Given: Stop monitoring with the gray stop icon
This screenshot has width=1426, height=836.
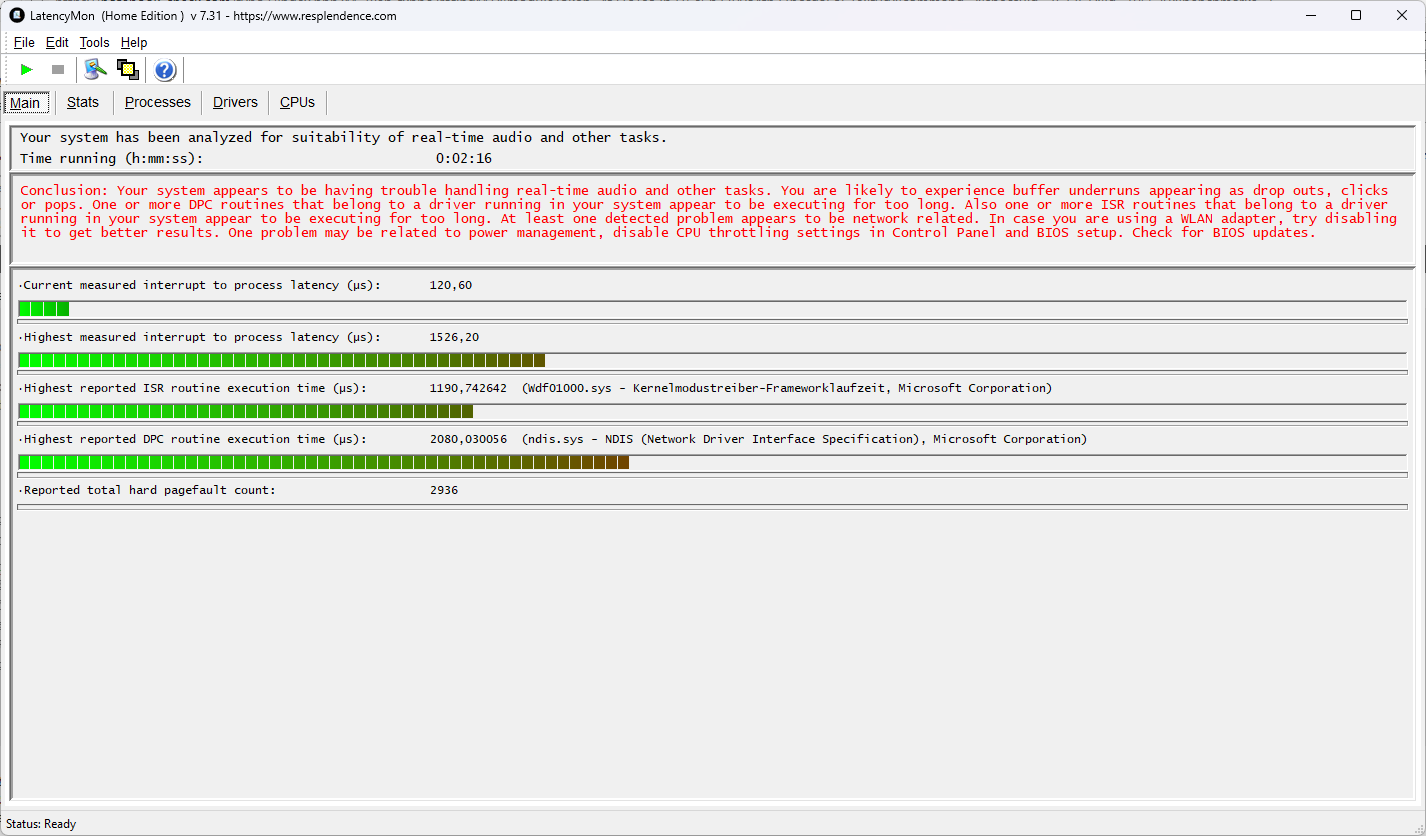Looking at the screenshot, I should coord(58,69).
